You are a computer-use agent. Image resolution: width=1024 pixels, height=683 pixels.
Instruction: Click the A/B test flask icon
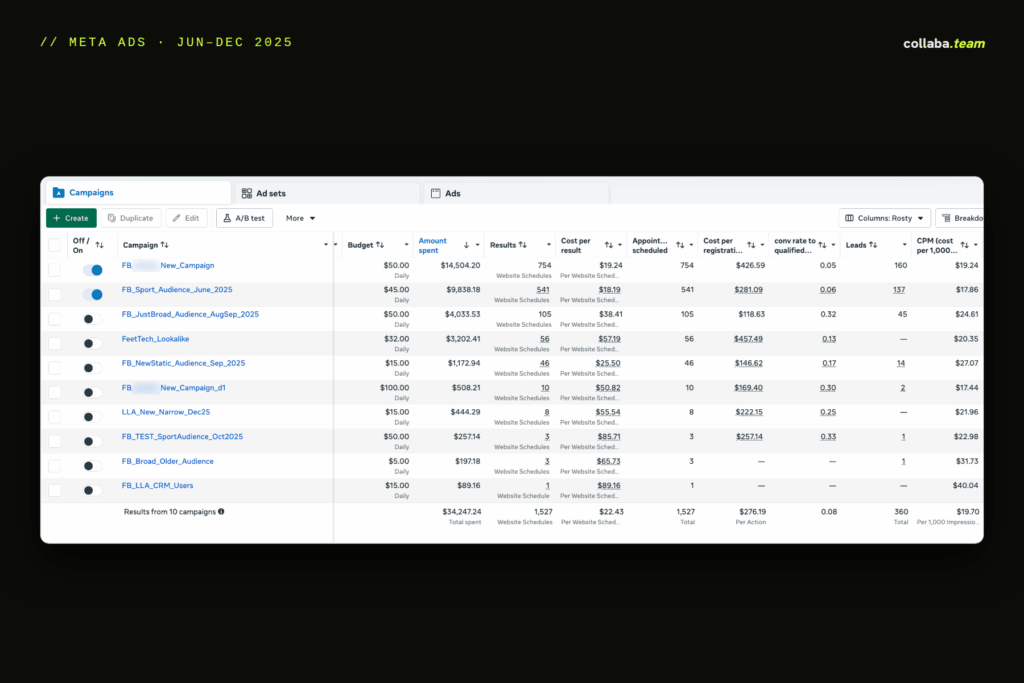(227, 218)
